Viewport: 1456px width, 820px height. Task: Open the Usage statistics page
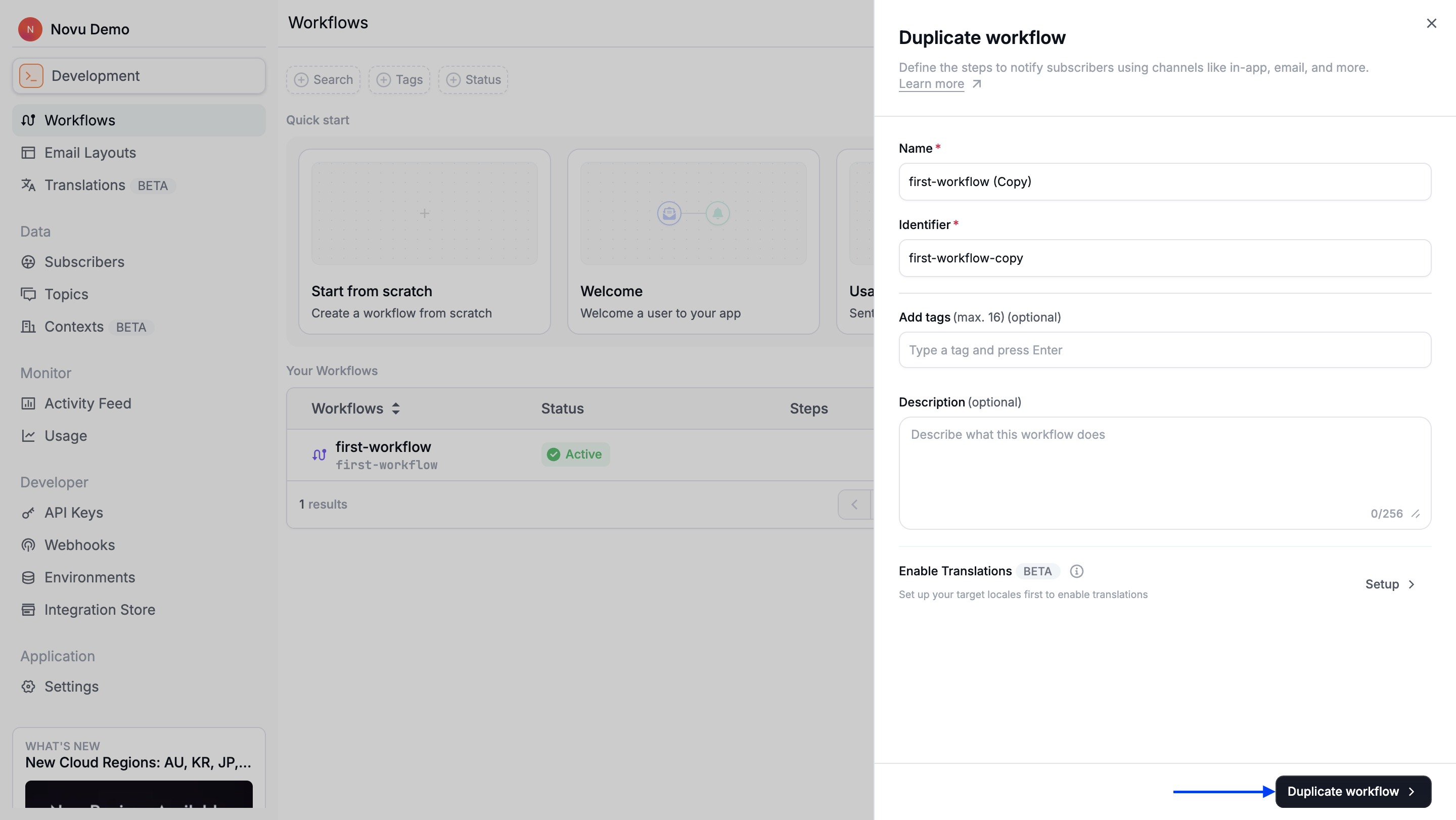pyautogui.click(x=66, y=436)
